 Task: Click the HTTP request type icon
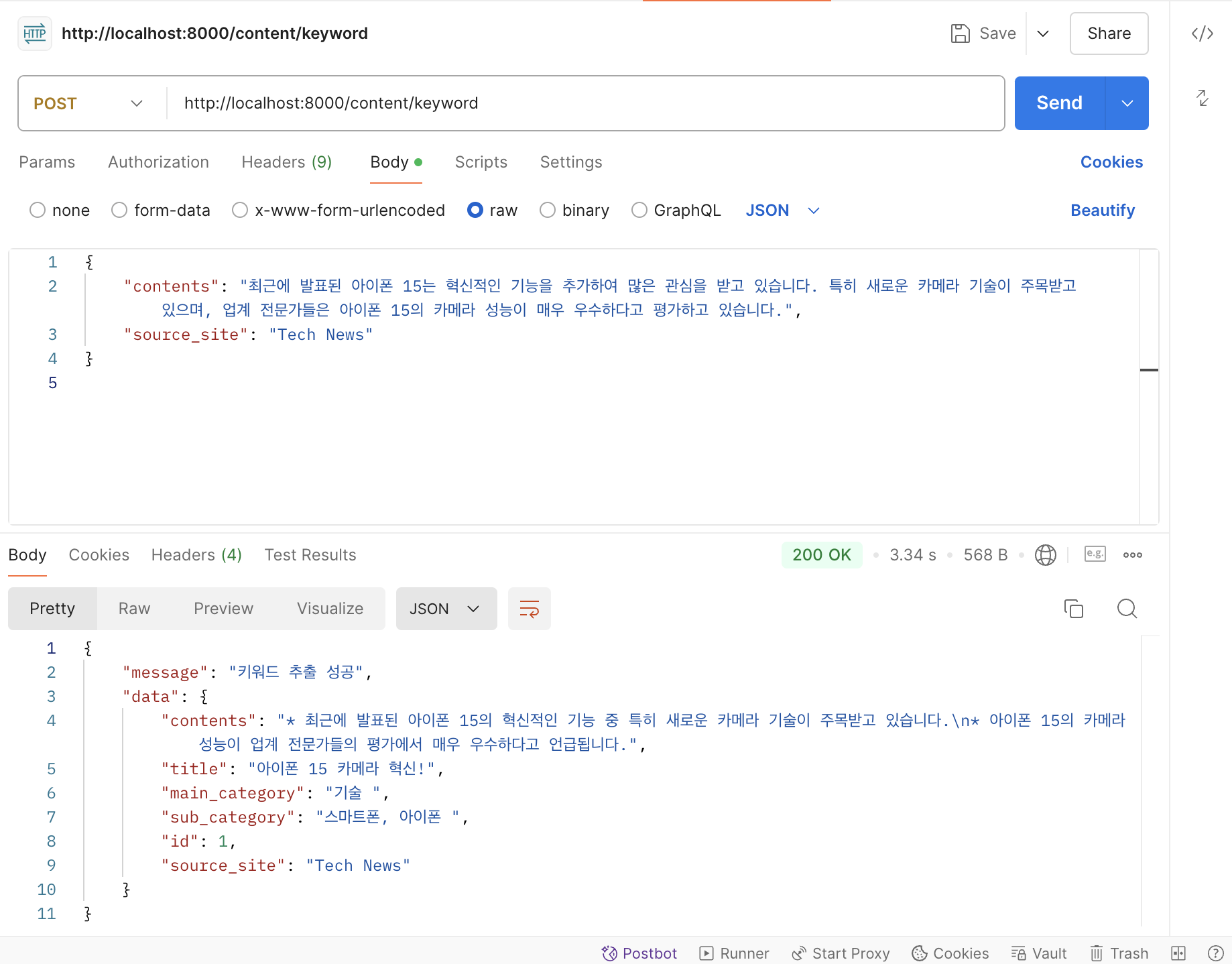click(x=35, y=34)
